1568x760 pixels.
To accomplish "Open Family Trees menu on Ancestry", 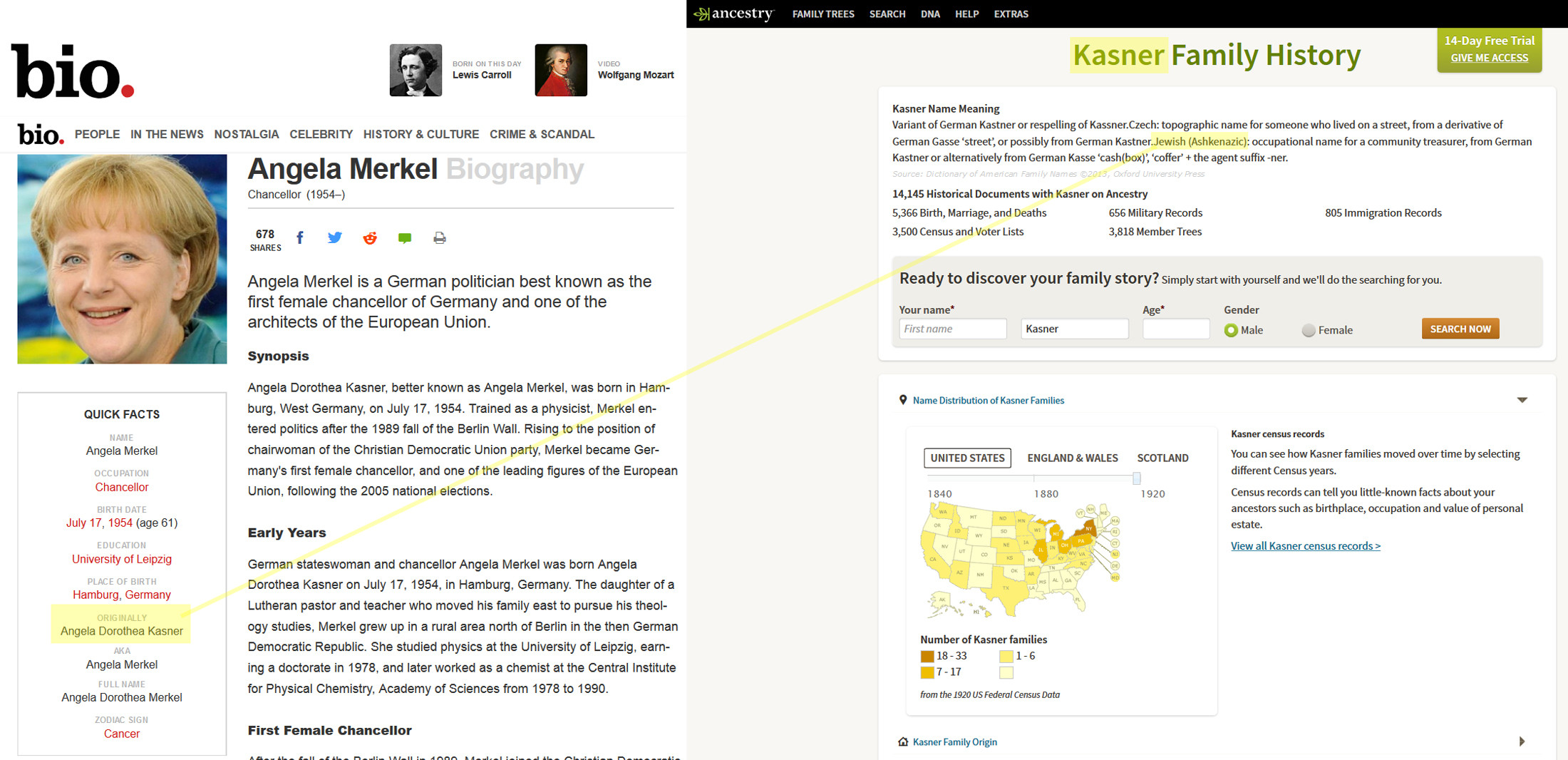I will coord(823,14).
